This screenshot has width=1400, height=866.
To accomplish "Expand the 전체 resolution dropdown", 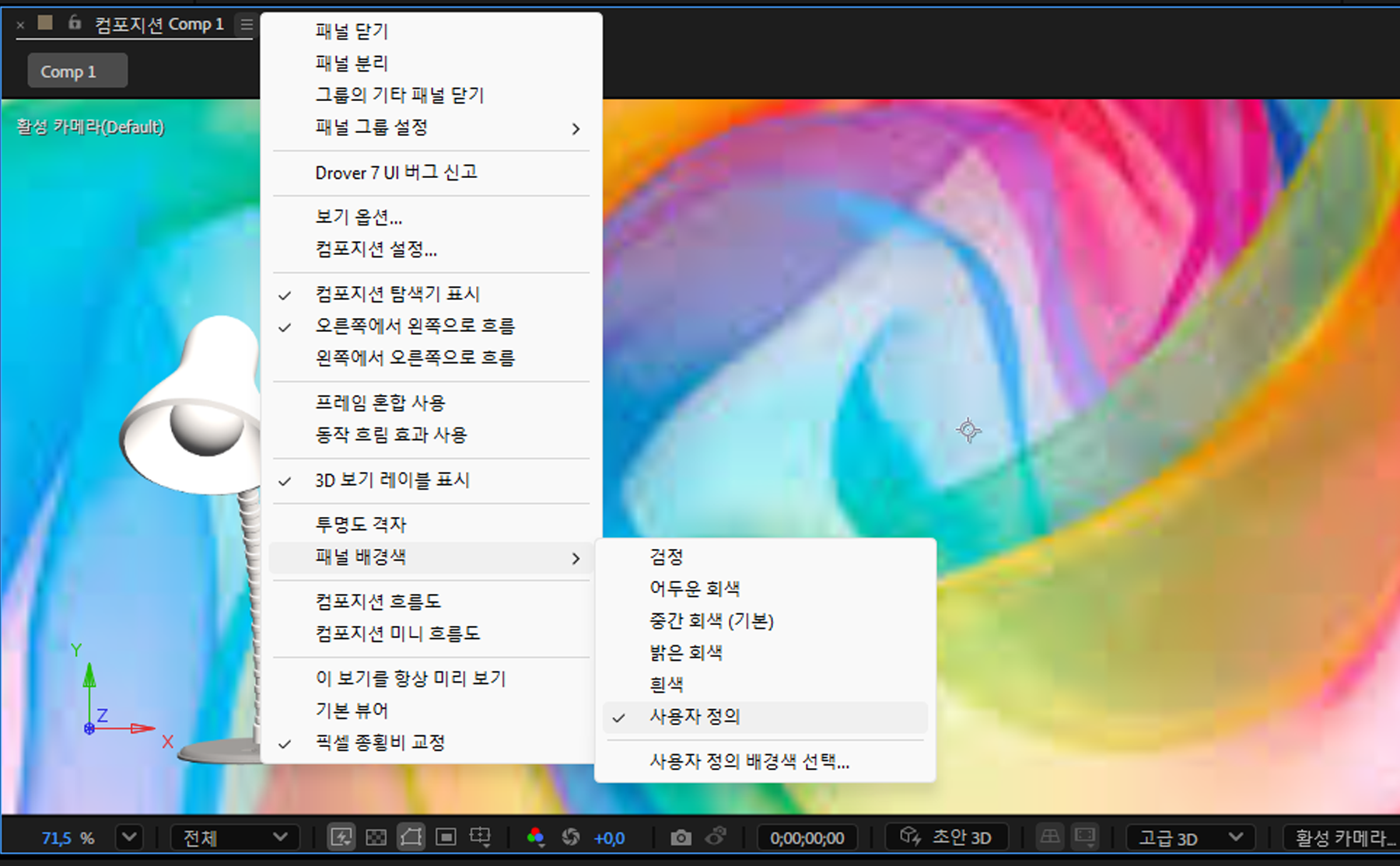I will (x=233, y=837).
